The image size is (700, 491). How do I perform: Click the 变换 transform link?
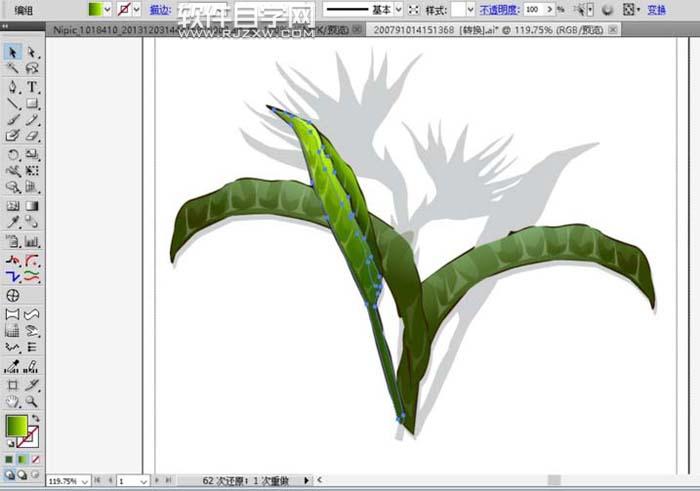point(656,9)
